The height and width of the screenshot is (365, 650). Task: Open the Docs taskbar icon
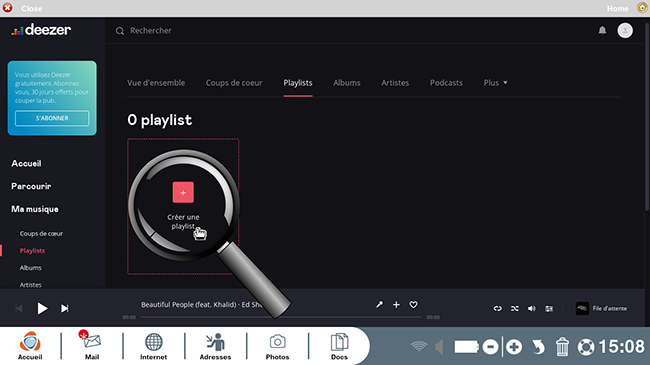[339, 346]
